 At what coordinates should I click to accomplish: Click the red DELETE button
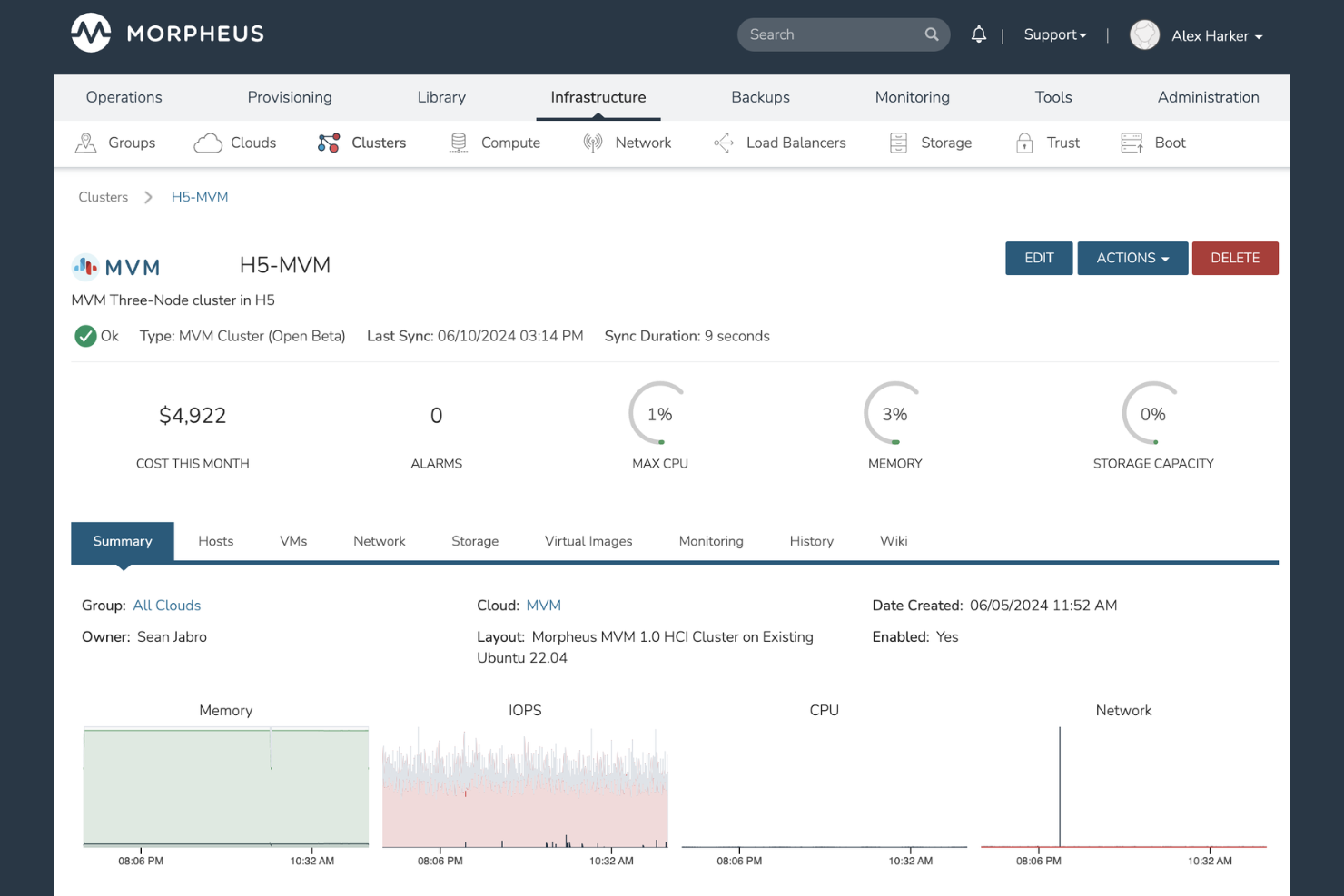pyautogui.click(x=1235, y=258)
